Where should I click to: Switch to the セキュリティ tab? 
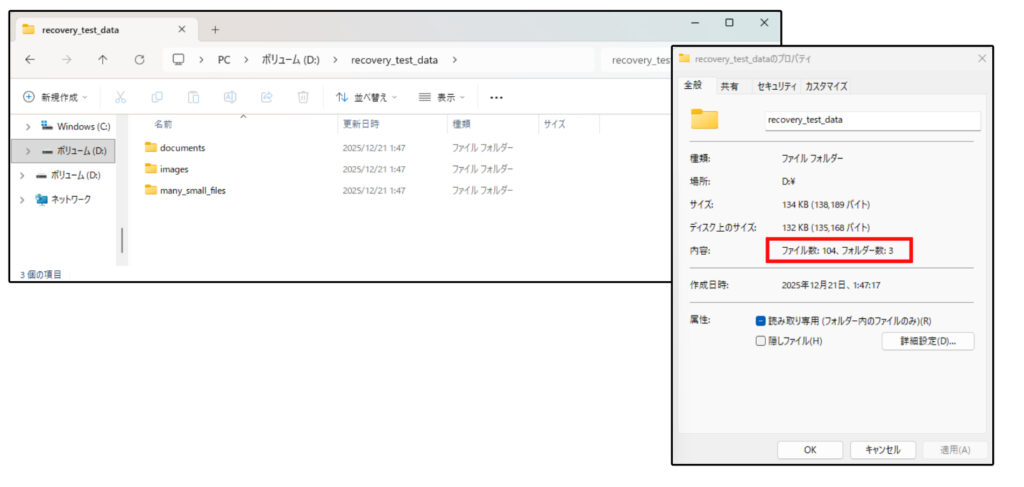click(x=776, y=87)
